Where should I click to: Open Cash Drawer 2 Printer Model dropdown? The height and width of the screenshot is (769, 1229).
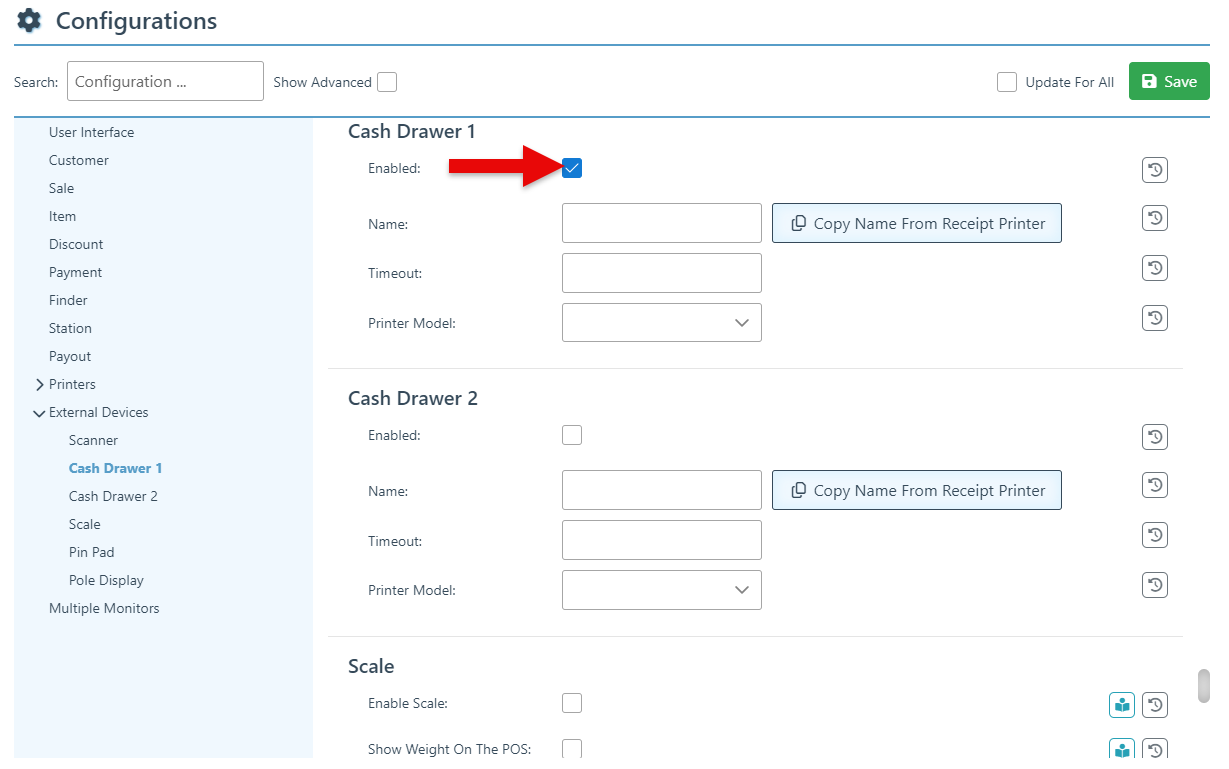click(x=661, y=590)
